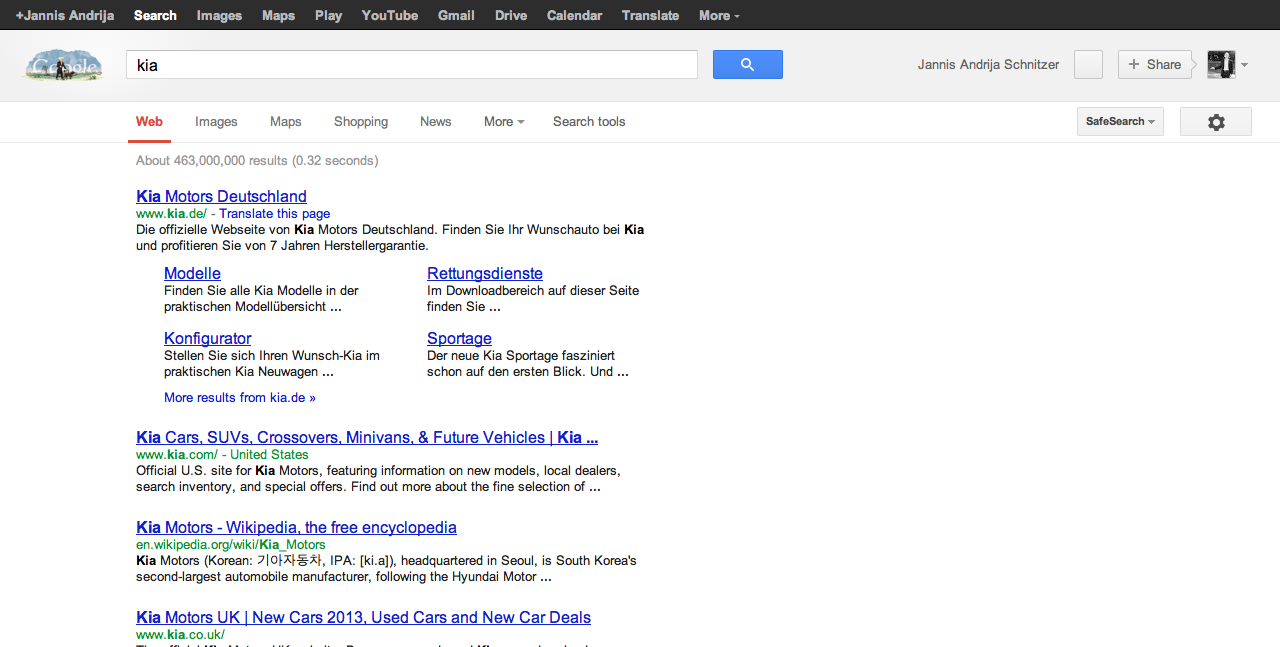
Task: Open the settings gear menu
Action: point(1216,122)
